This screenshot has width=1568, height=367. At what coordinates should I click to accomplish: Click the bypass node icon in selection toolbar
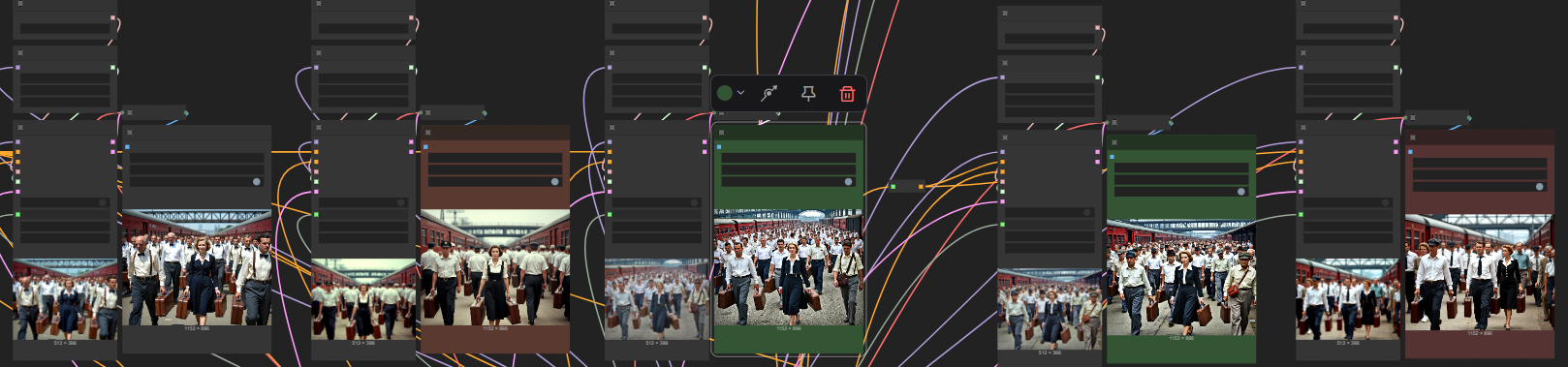769,93
